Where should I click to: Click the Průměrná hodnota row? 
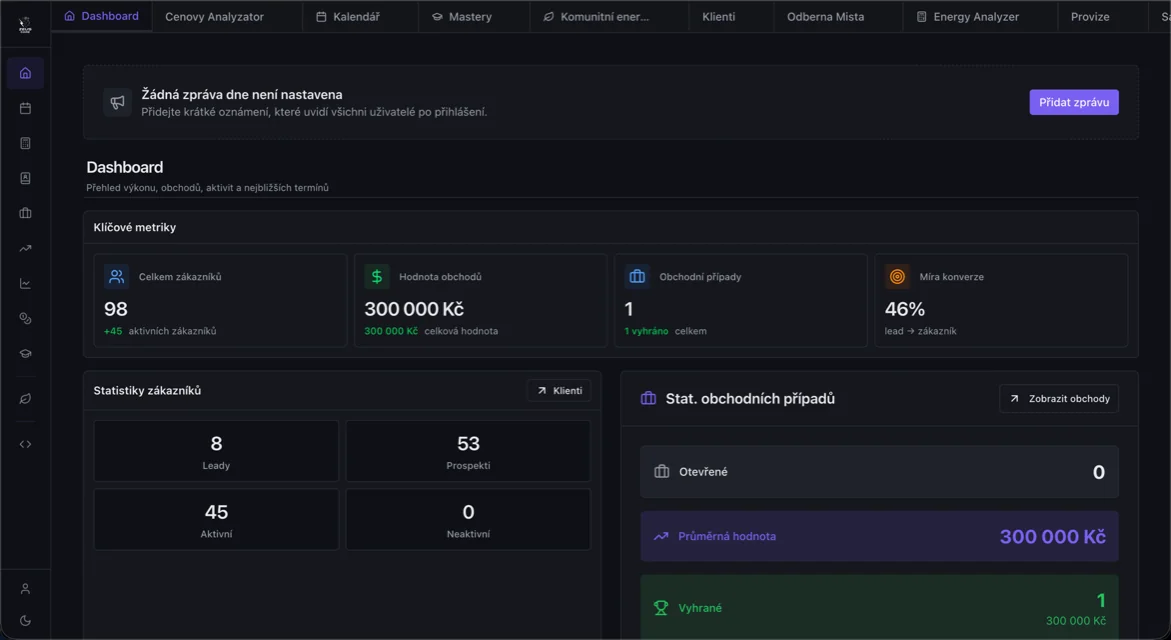click(879, 536)
